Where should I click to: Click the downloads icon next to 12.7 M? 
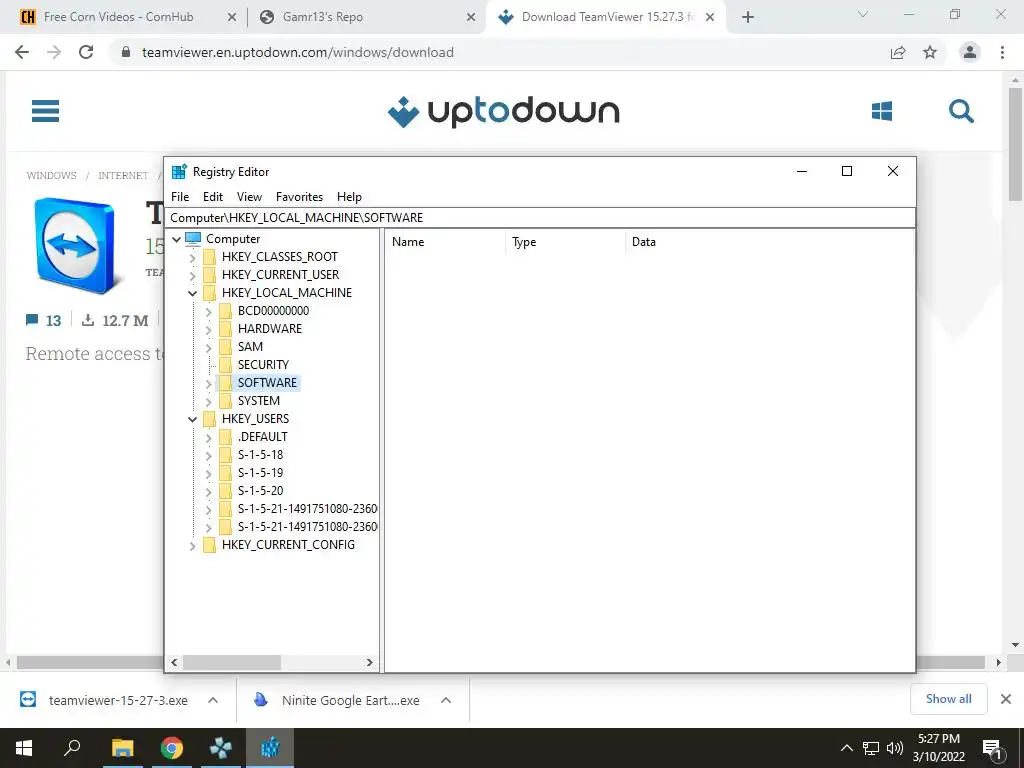pos(88,320)
